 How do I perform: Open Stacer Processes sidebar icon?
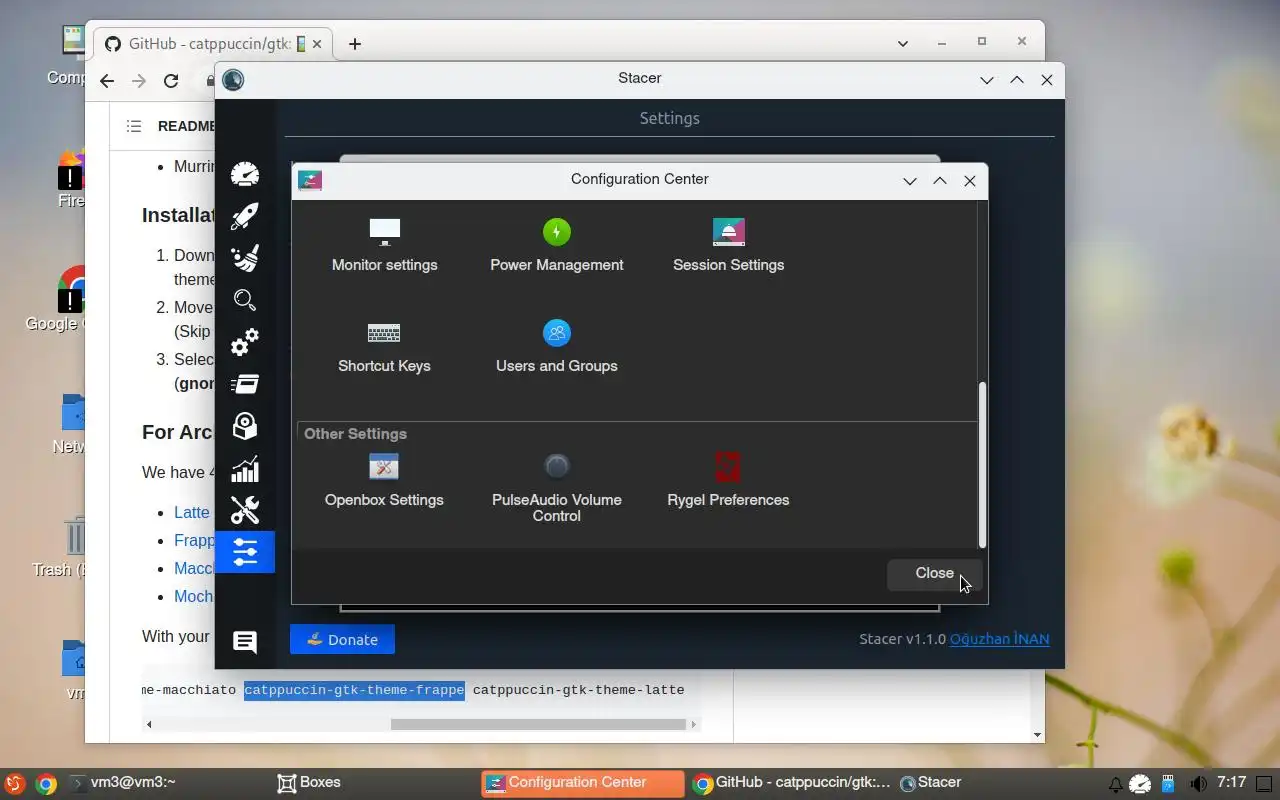(x=245, y=384)
